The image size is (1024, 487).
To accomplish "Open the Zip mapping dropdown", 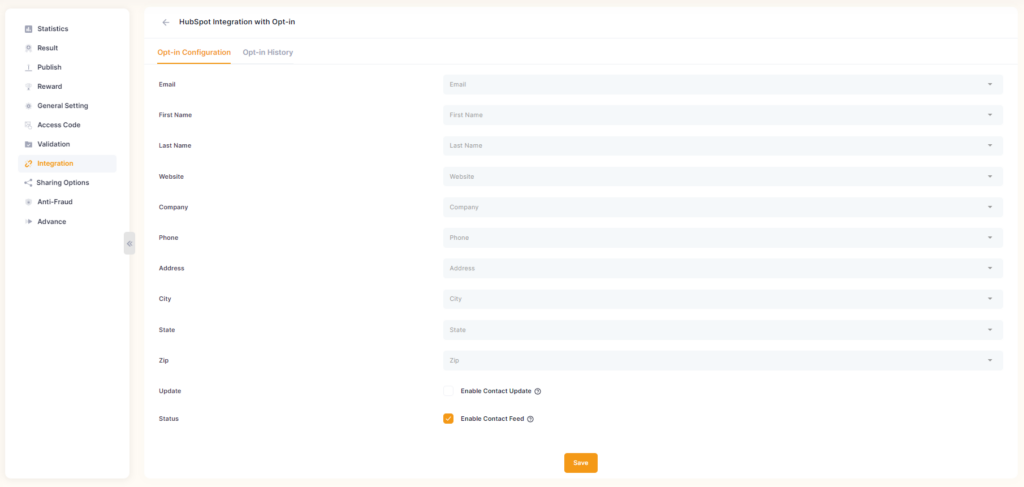I will click(722, 360).
